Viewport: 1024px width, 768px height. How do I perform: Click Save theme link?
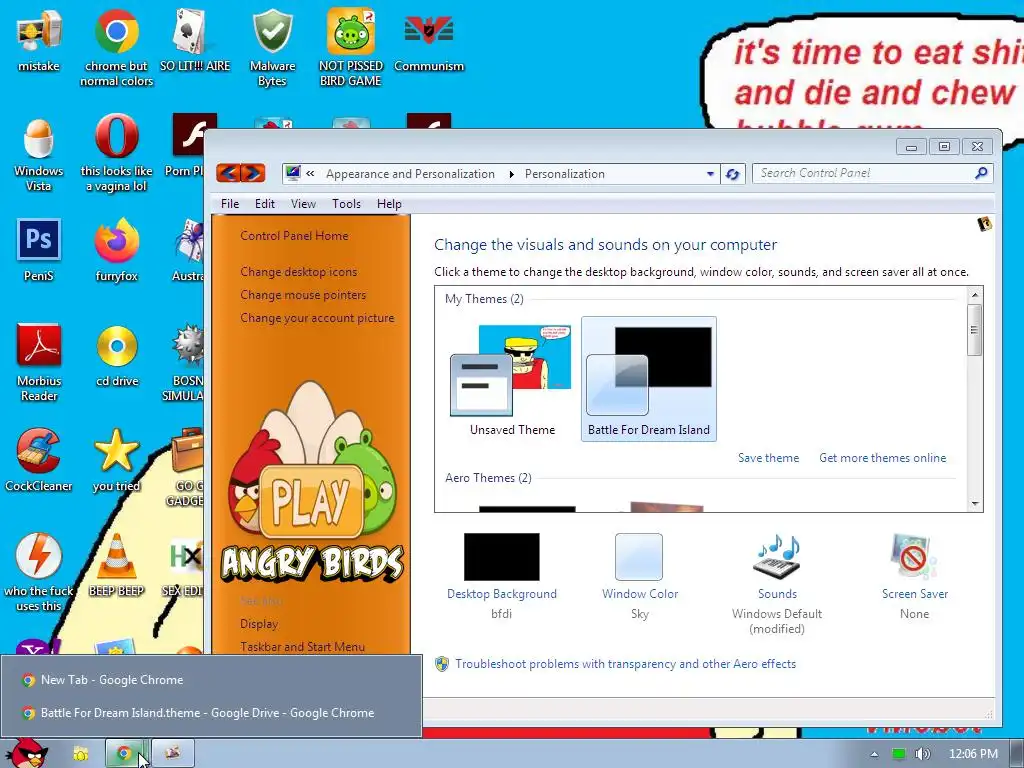click(x=769, y=458)
